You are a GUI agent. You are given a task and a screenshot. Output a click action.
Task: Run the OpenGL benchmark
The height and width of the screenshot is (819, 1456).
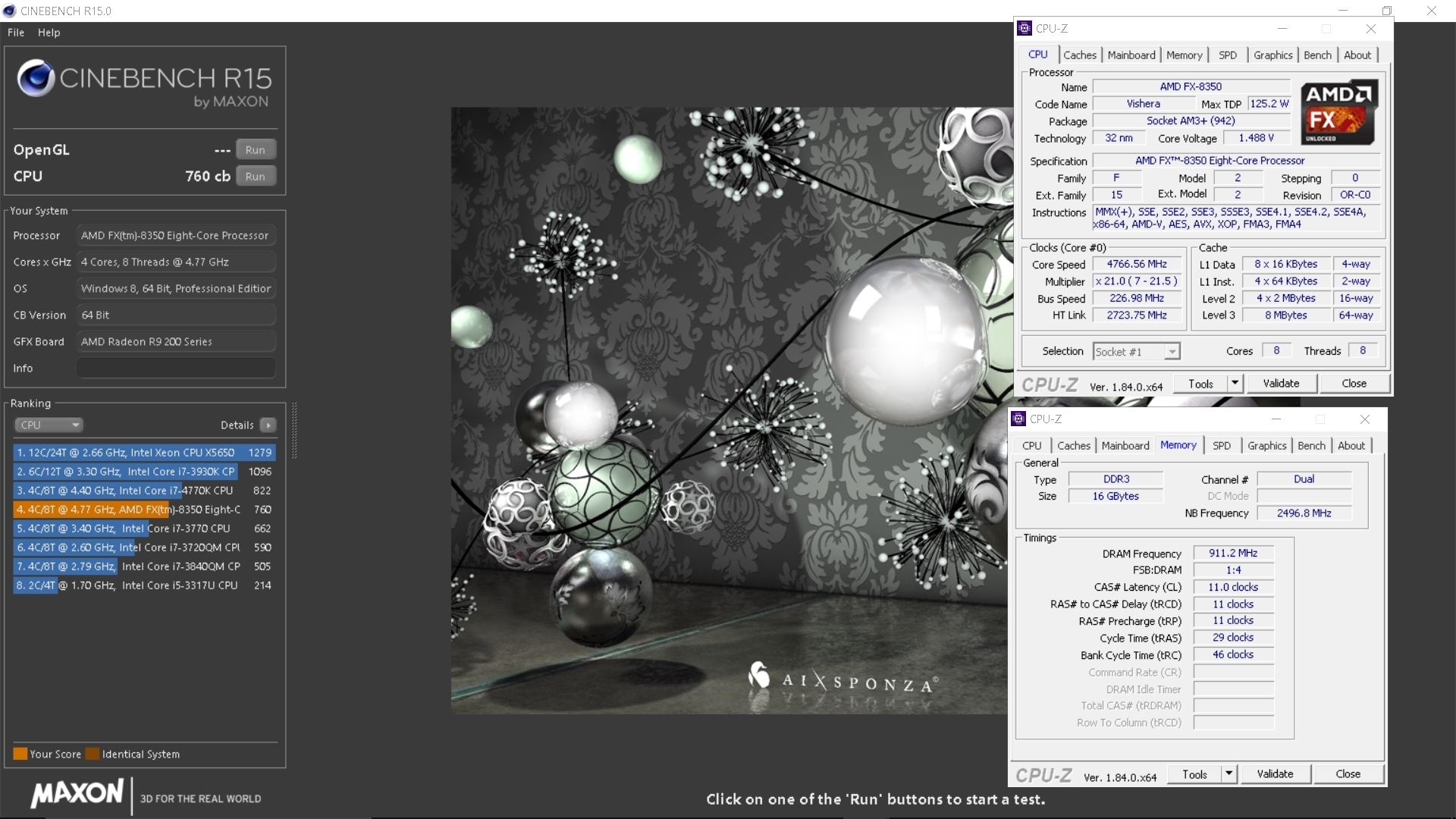(x=256, y=149)
